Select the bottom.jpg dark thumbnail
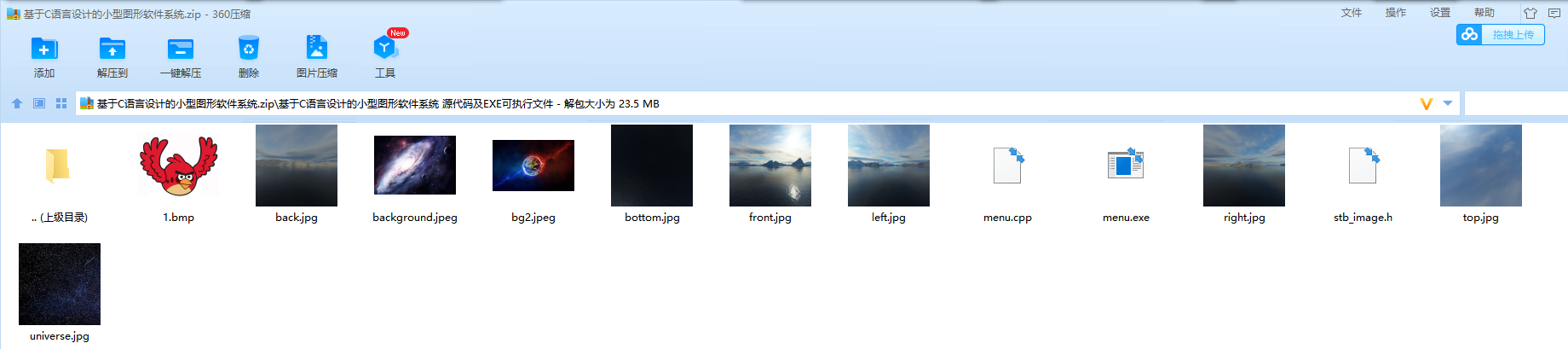The height and width of the screenshot is (349, 1568). click(652, 166)
